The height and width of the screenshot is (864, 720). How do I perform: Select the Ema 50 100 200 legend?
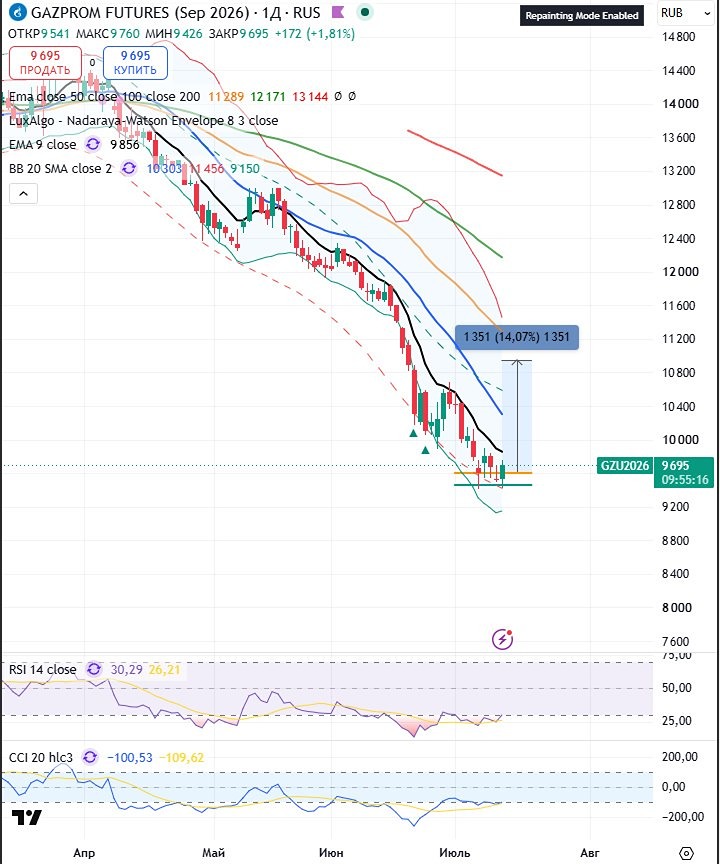105,96
